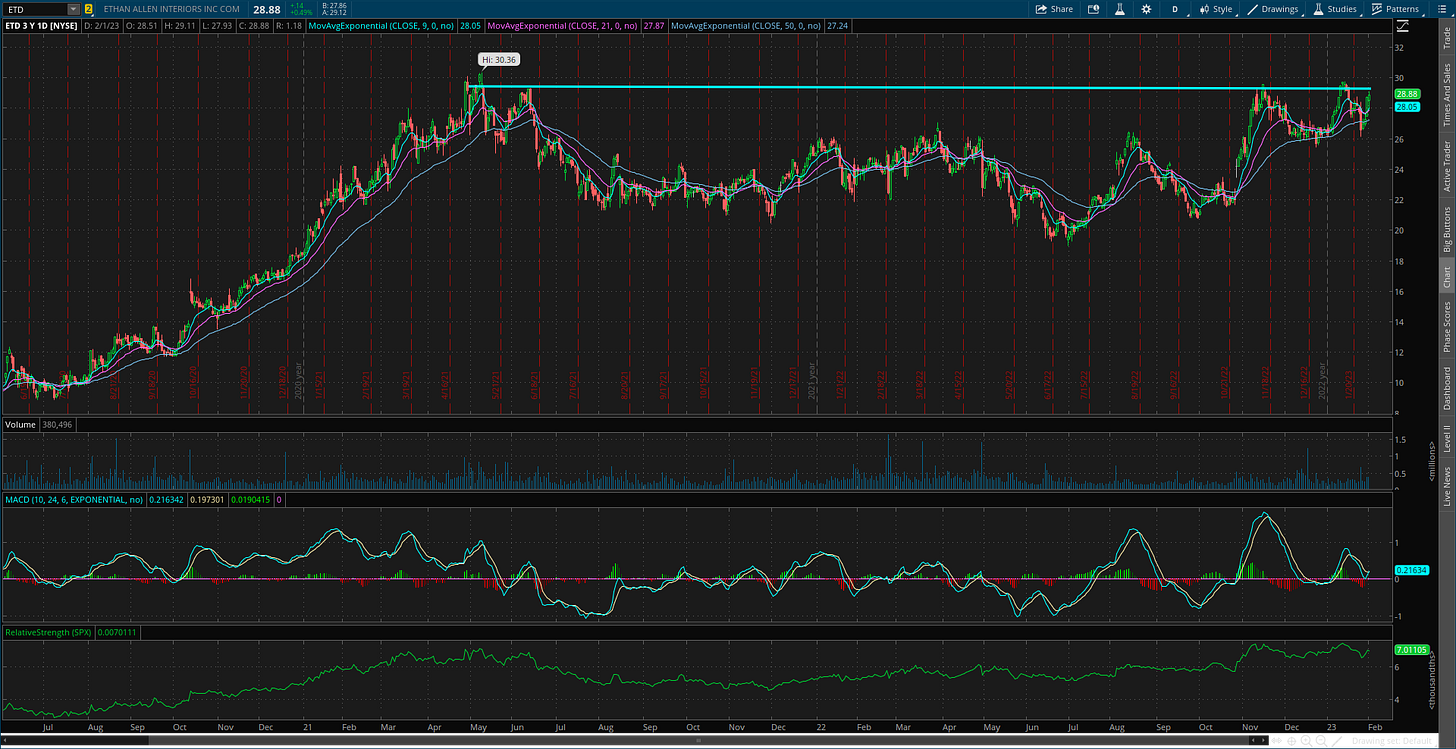Image resolution: width=1456 pixels, height=749 pixels.
Task: Click the 9-period MovAvgExponential label
Action: (381, 25)
